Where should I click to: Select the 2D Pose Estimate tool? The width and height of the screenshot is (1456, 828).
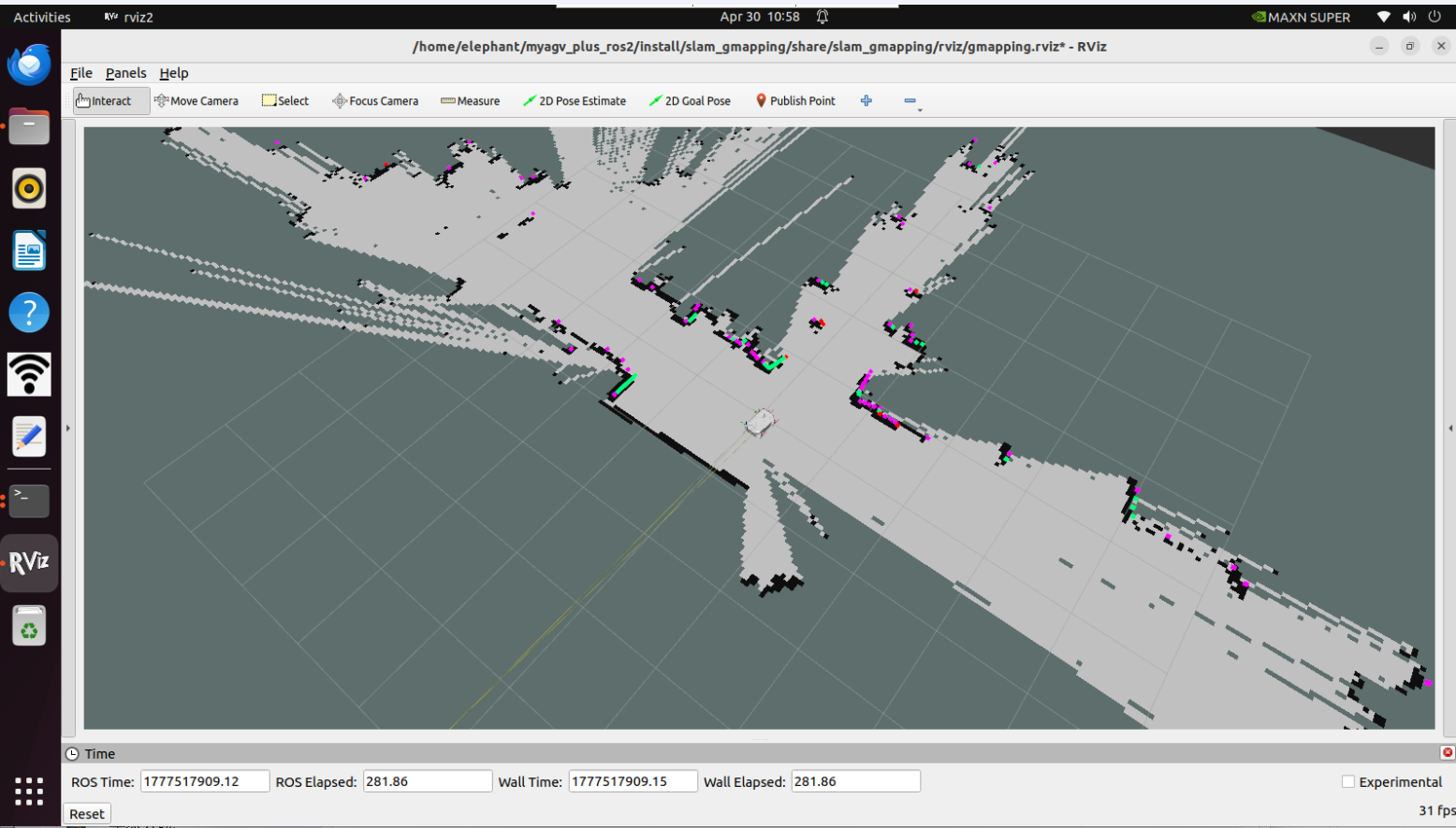pos(575,101)
